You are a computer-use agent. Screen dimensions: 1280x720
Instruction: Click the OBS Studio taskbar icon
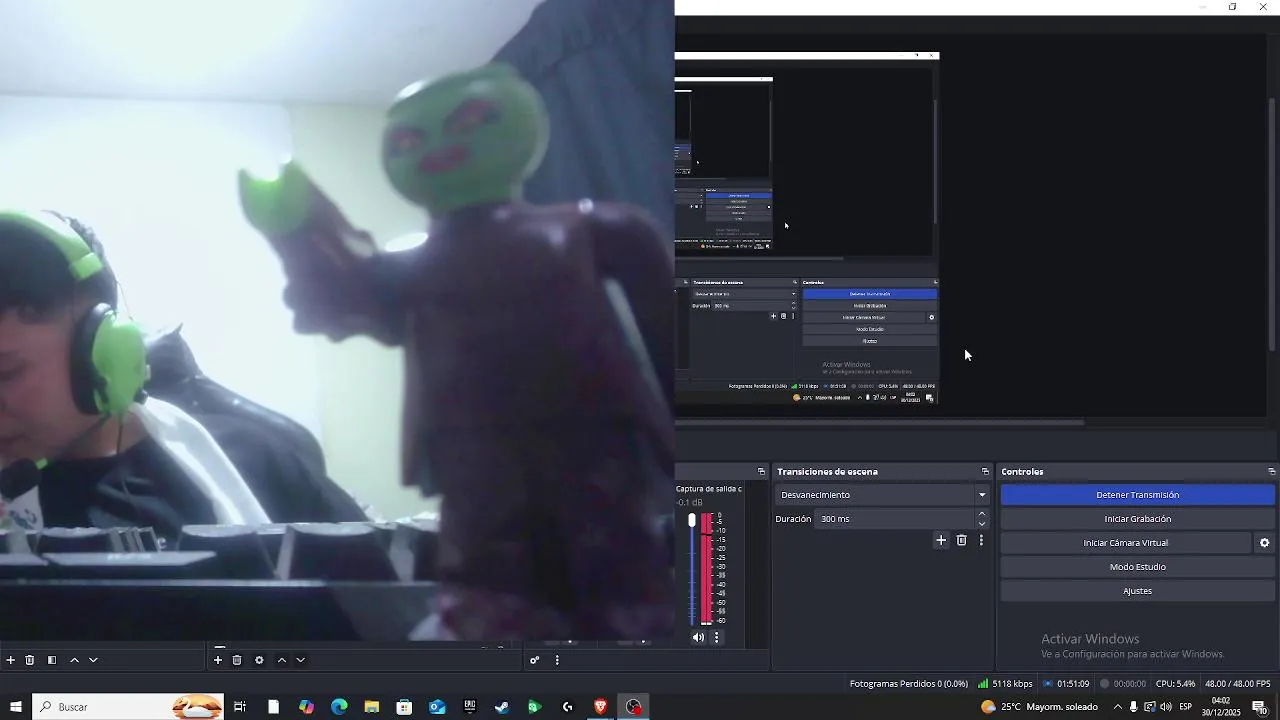(633, 707)
